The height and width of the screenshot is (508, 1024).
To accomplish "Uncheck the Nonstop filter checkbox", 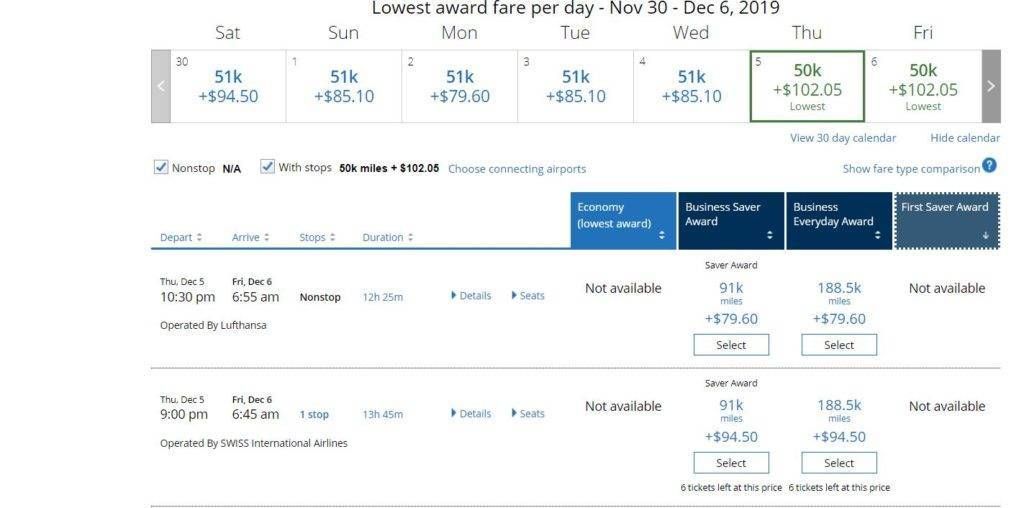I will [x=161, y=167].
